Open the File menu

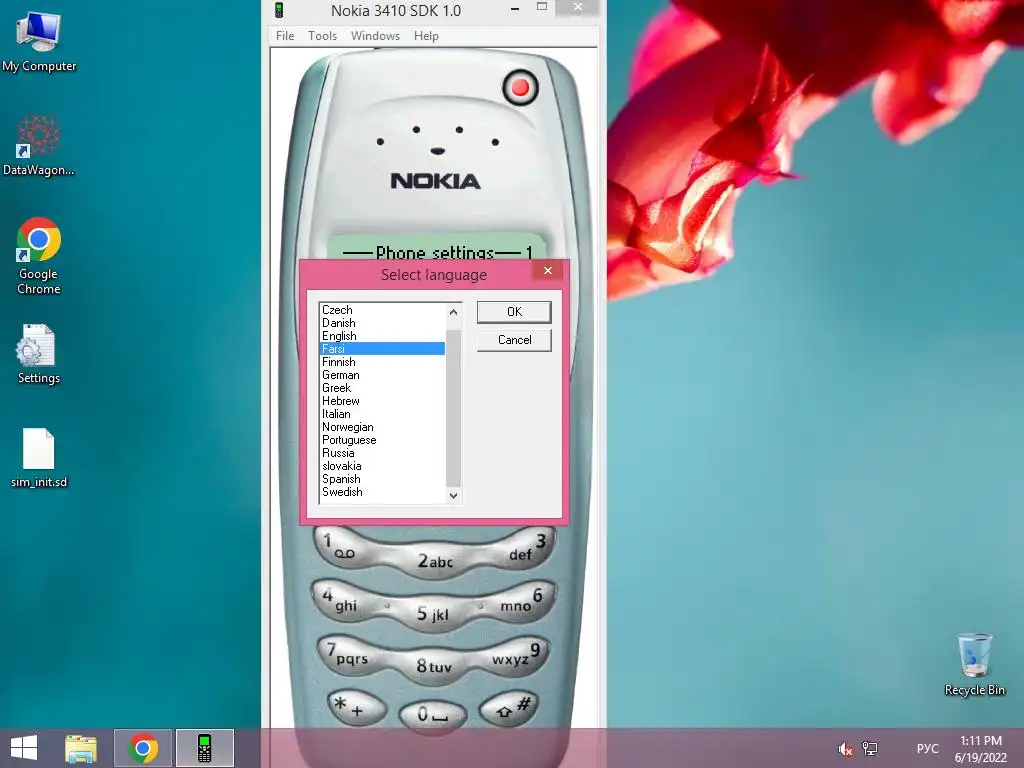pos(285,36)
